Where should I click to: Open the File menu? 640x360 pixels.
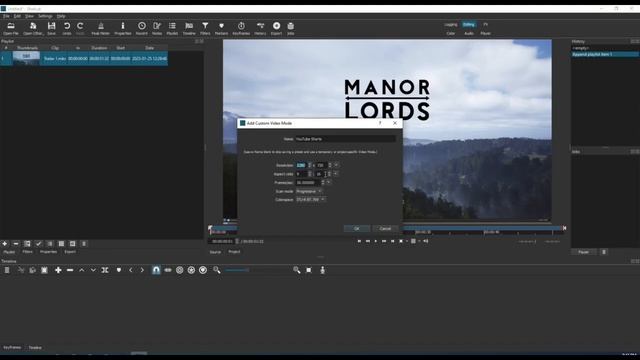pyautogui.click(x=6, y=16)
